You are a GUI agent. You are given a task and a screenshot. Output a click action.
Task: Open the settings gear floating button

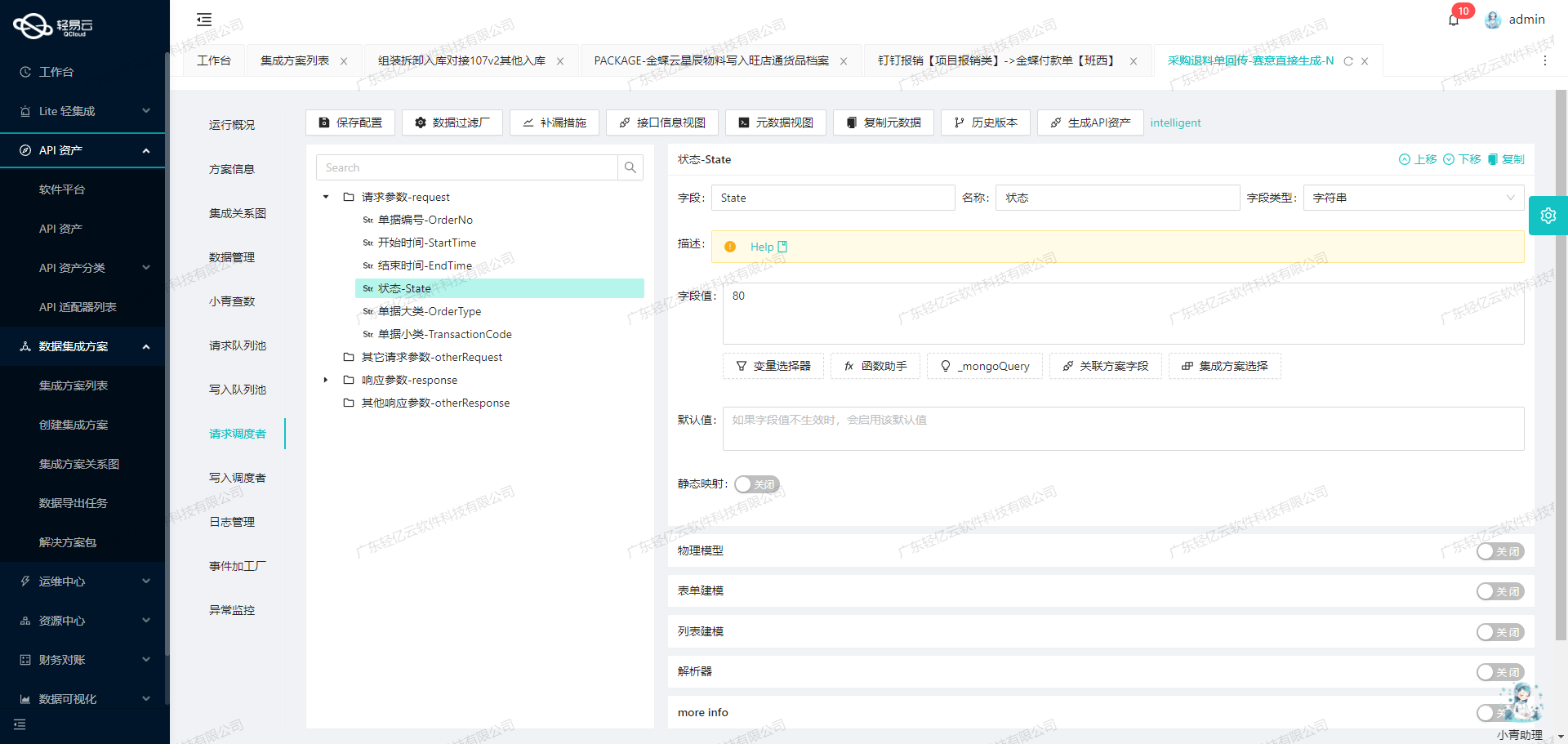point(1548,216)
